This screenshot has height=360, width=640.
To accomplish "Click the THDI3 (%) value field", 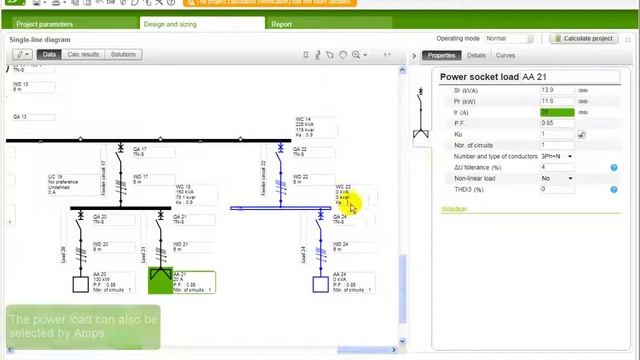I will [557, 189].
